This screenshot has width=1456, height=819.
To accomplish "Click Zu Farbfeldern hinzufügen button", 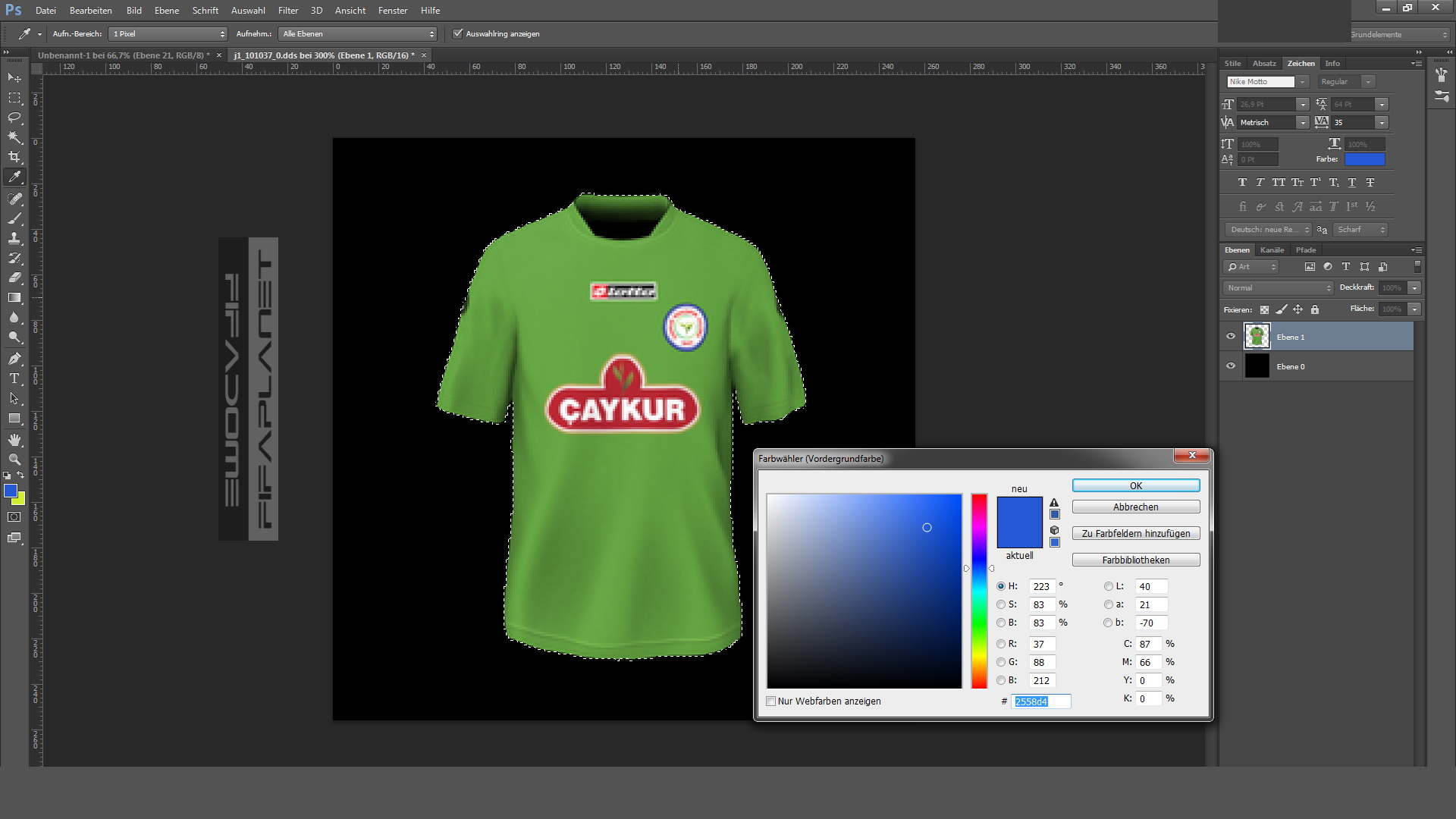I will pos(1136,534).
